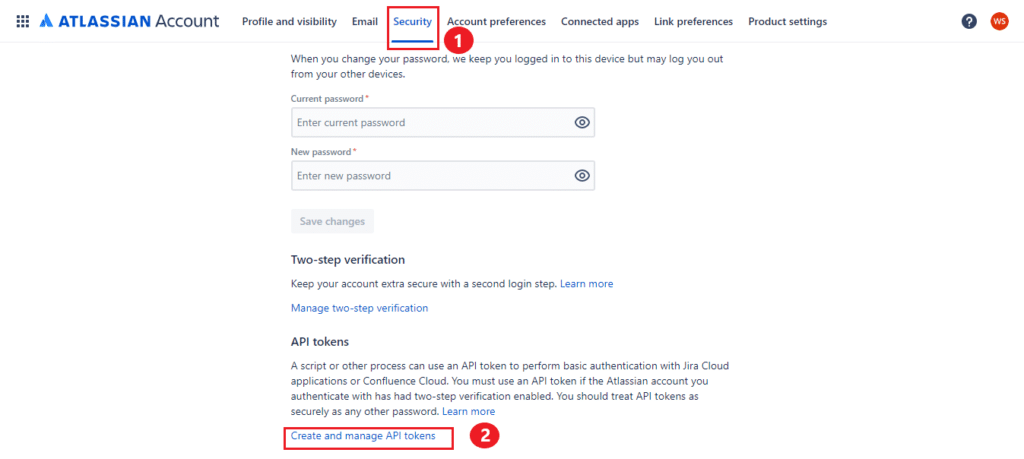Click Manage two-step verification link

[359, 308]
